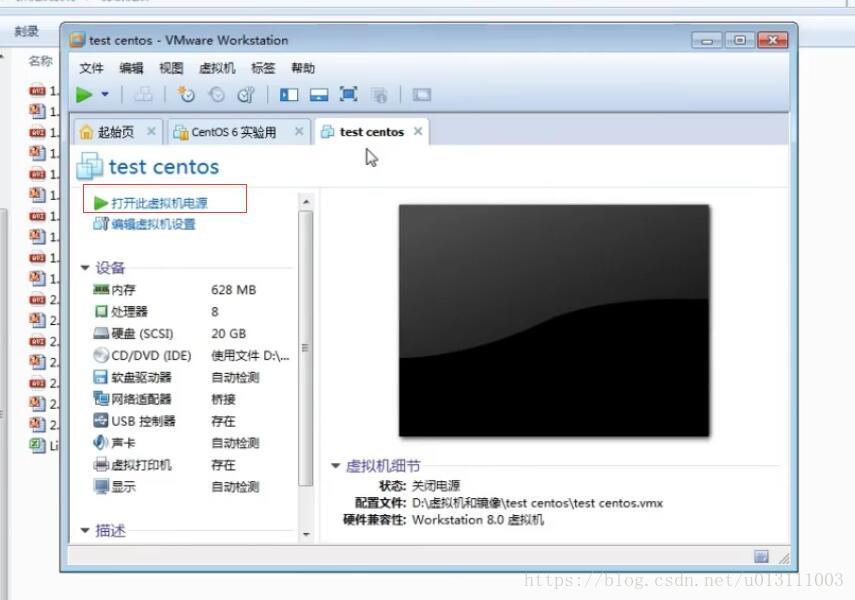The width and height of the screenshot is (855, 600).
Task: Click the 关闭电源 status text
Action: pos(436,485)
